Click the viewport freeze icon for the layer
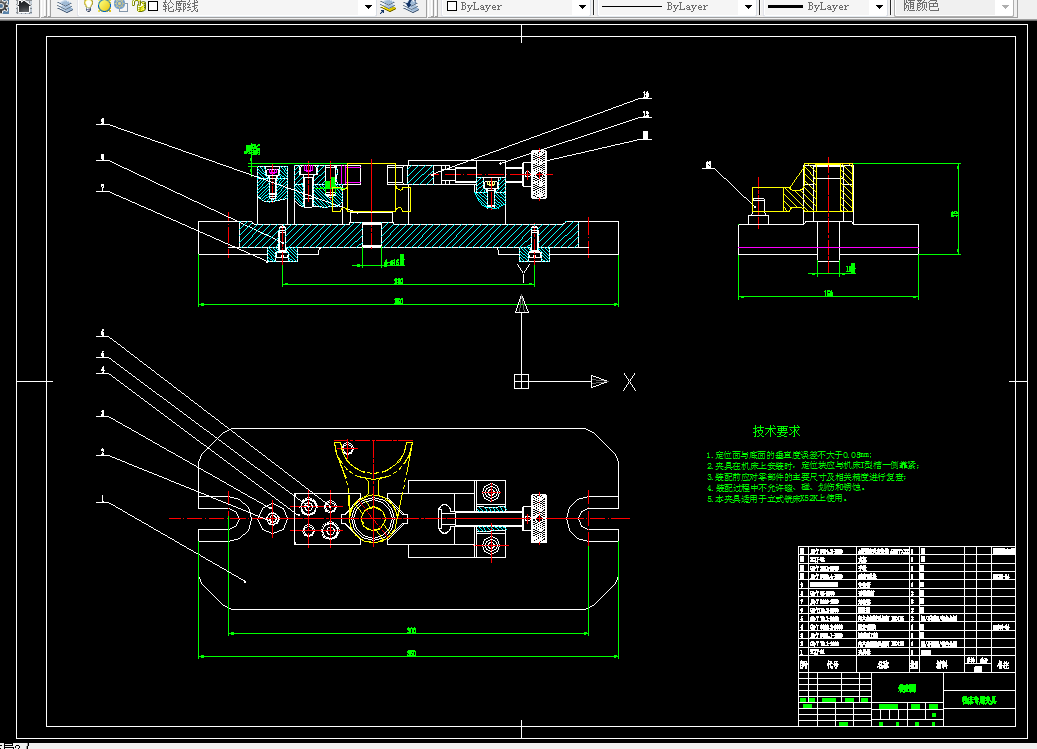This screenshot has width=1037, height=749. 122,6
